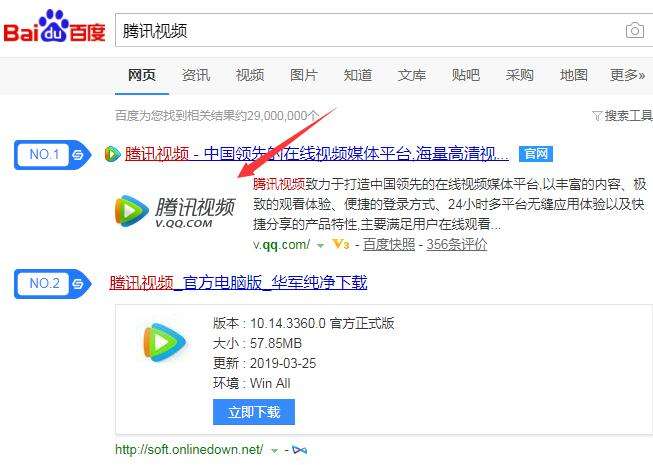This screenshot has width=653, height=465.
Task: Open the 百度快照 link
Action: pyautogui.click(x=389, y=244)
